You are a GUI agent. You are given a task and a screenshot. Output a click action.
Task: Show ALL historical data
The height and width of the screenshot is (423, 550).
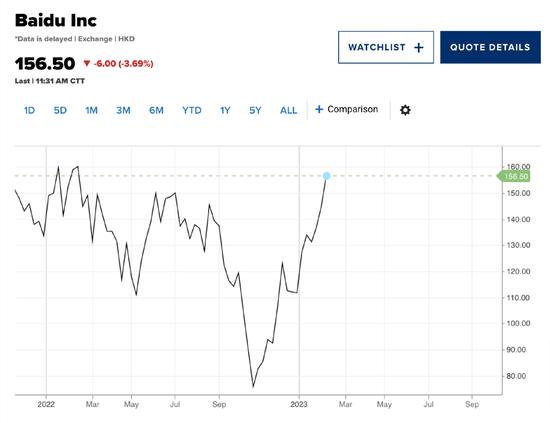(x=288, y=110)
